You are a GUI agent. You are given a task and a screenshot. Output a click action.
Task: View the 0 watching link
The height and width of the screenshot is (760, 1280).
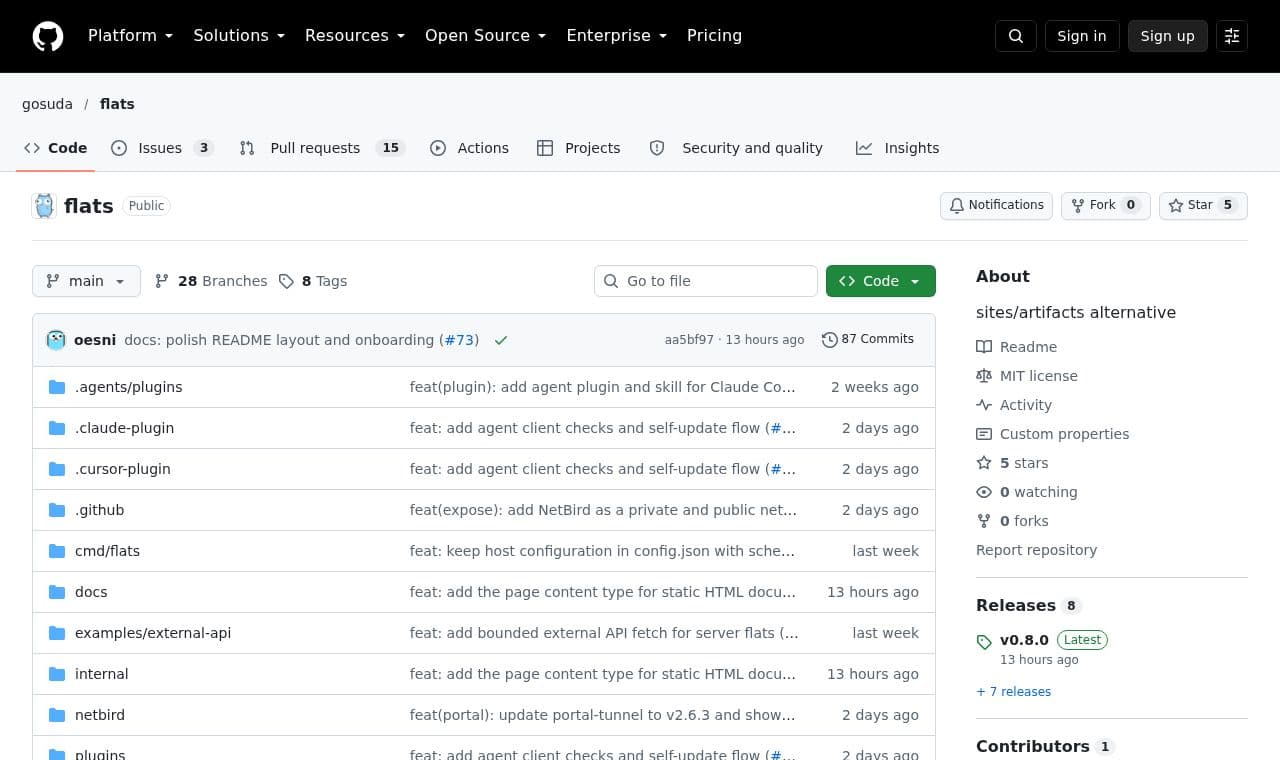pyautogui.click(x=1027, y=492)
